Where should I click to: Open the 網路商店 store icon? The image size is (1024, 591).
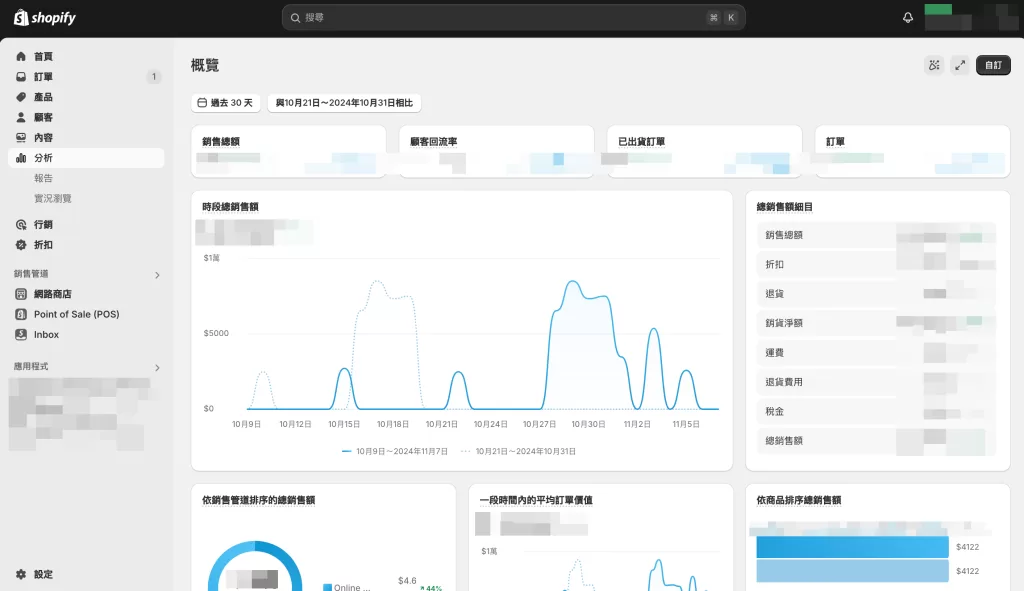point(21,294)
